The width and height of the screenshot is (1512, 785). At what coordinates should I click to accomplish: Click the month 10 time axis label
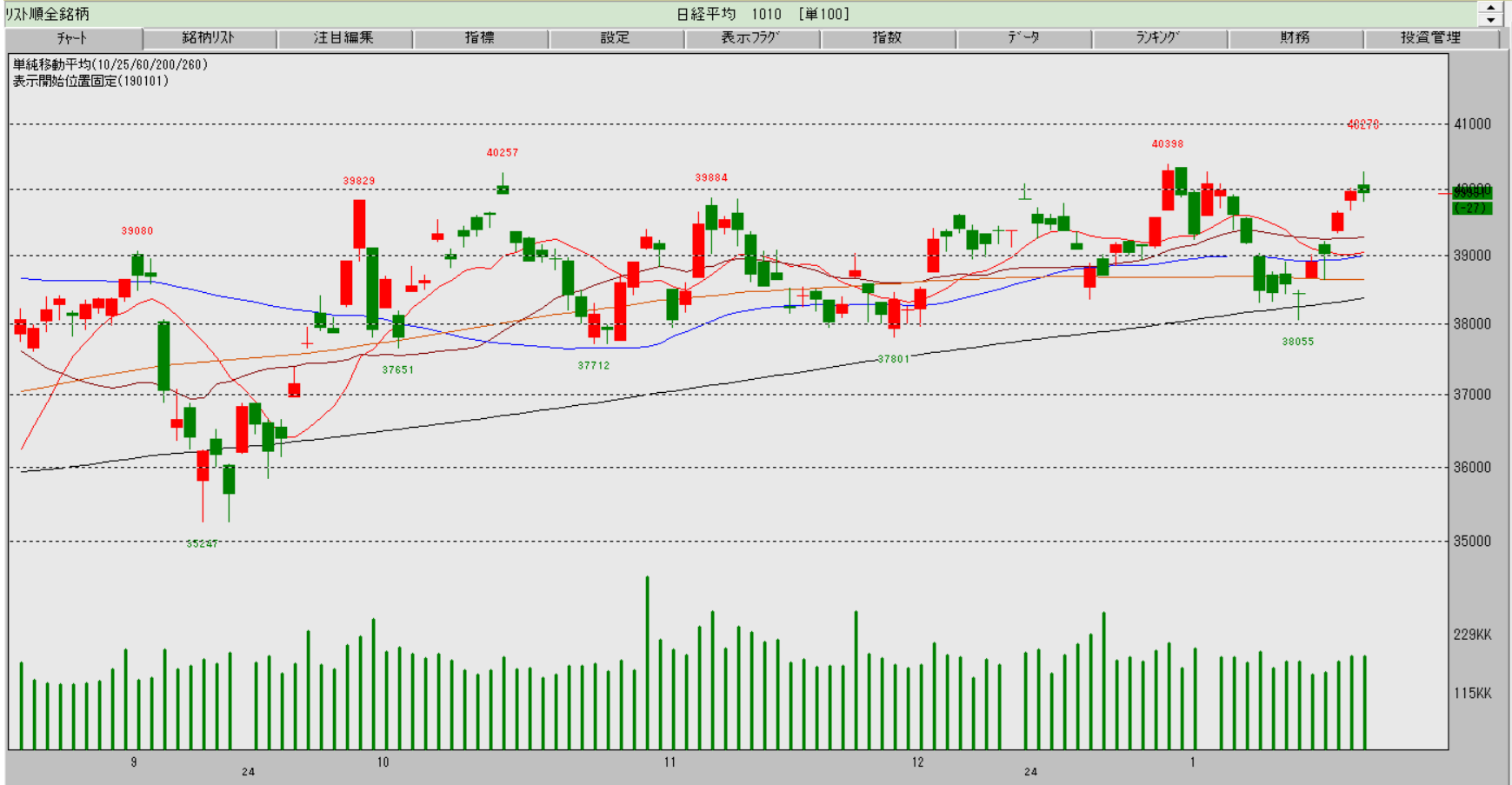(x=383, y=762)
